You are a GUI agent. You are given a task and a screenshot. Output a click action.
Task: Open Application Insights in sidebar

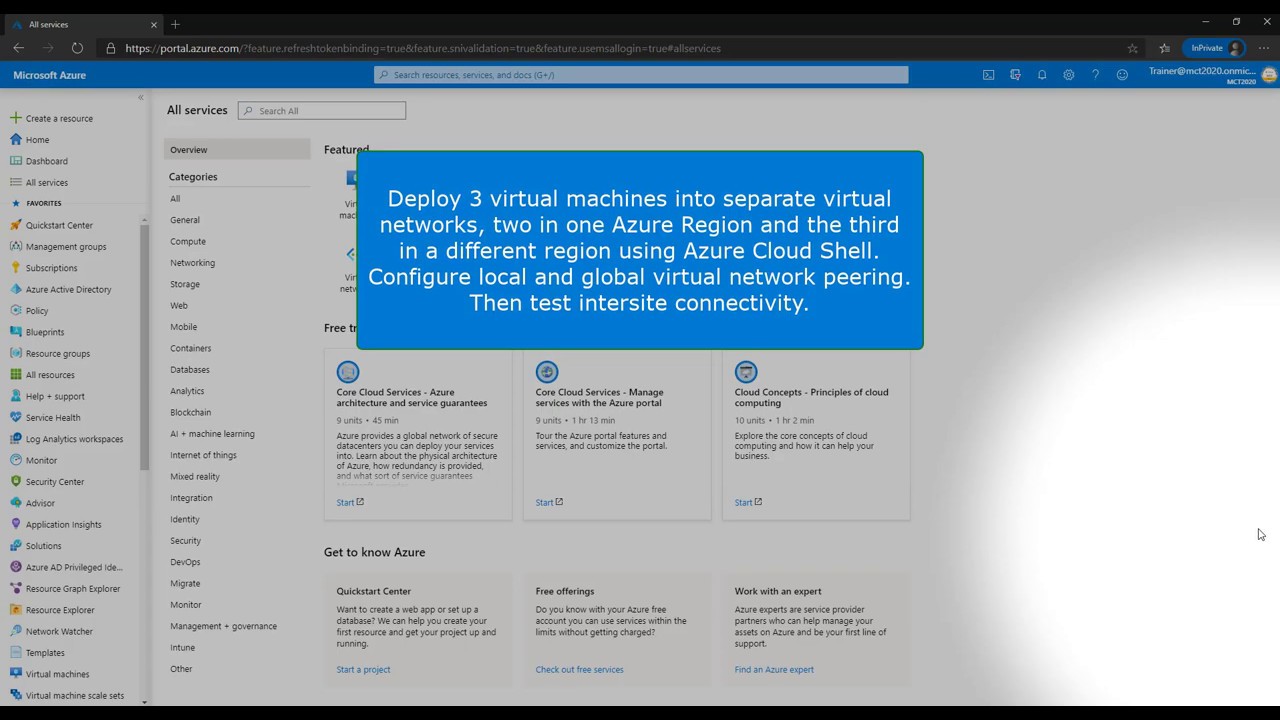(63, 524)
